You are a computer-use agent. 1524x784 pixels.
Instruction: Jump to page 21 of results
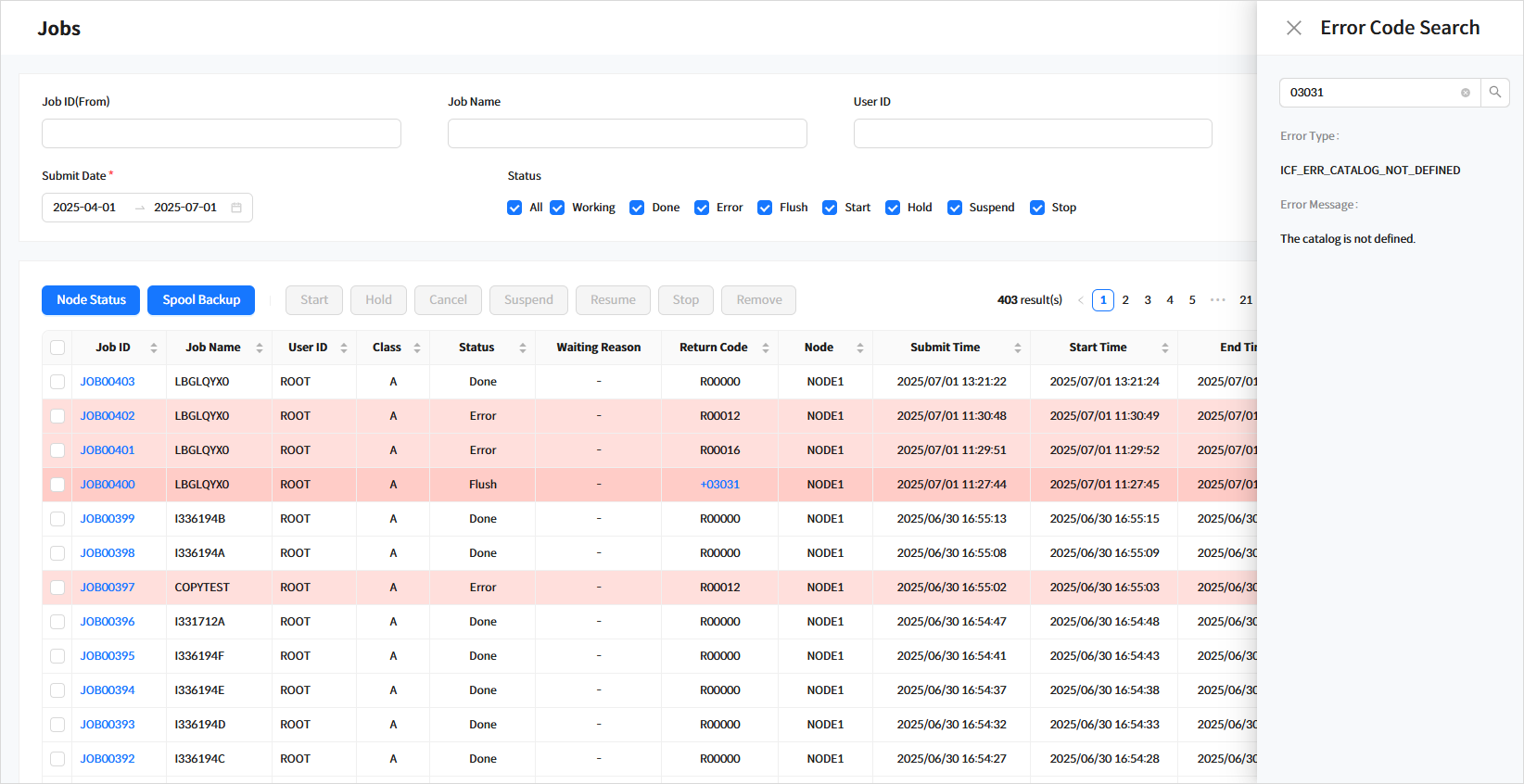pyautogui.click(x=1245, y=300)
